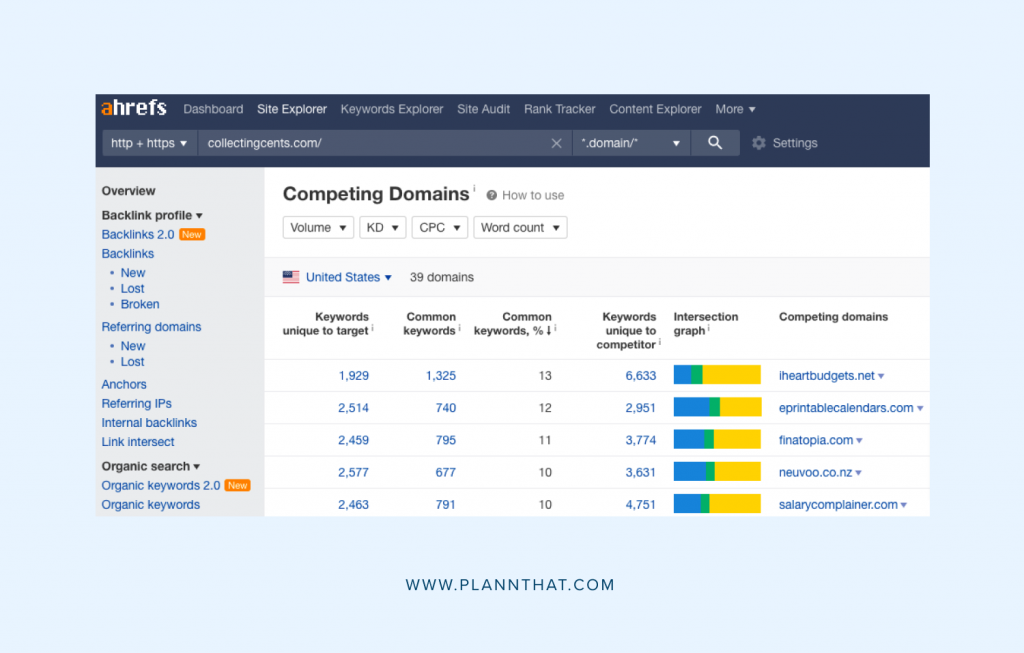The height and width of the screenshot is (653, 1024).
Task: Open Organic keywords 2.0 link
Action: pos(161,485)
